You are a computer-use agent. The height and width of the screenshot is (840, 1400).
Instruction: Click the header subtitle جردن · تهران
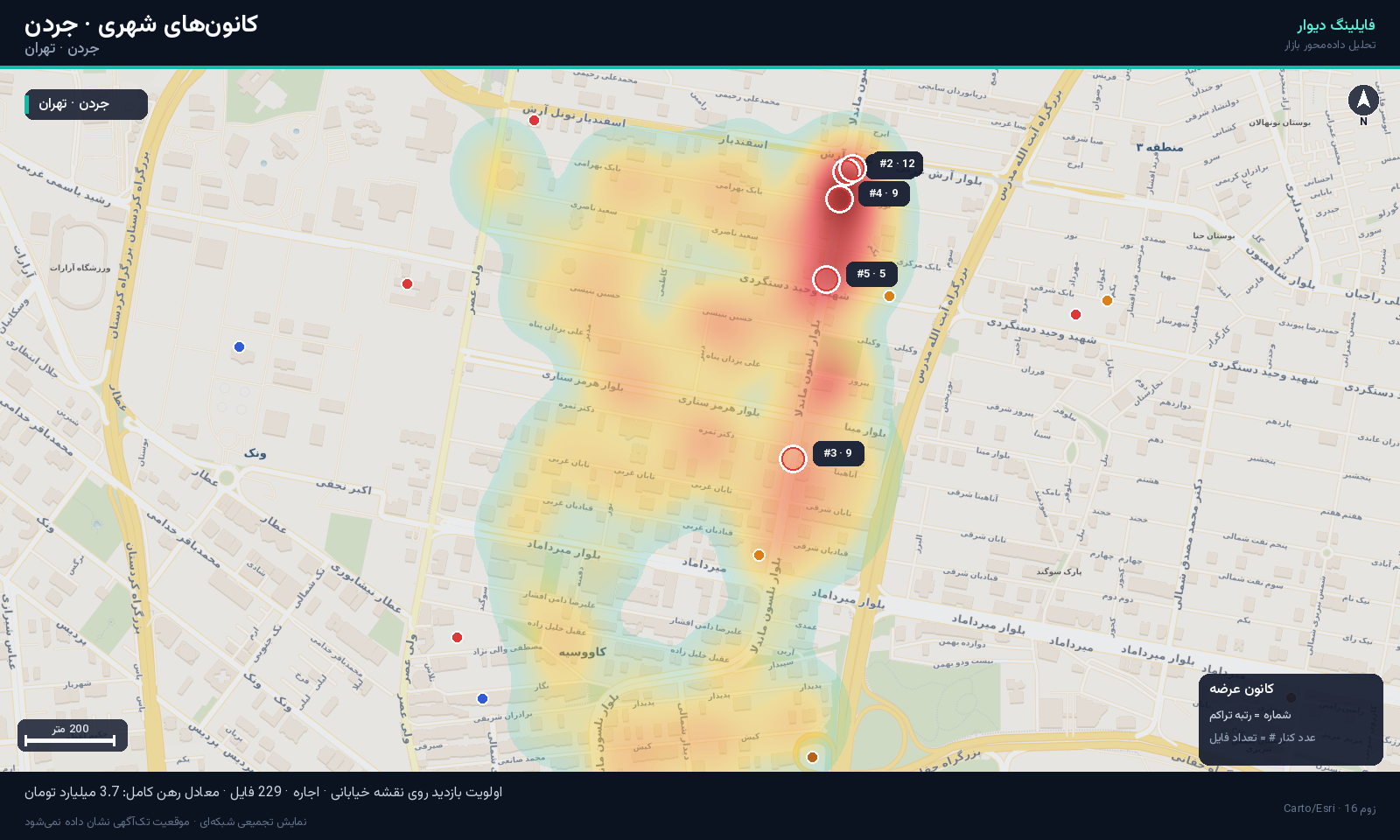[x=61, y=49]
